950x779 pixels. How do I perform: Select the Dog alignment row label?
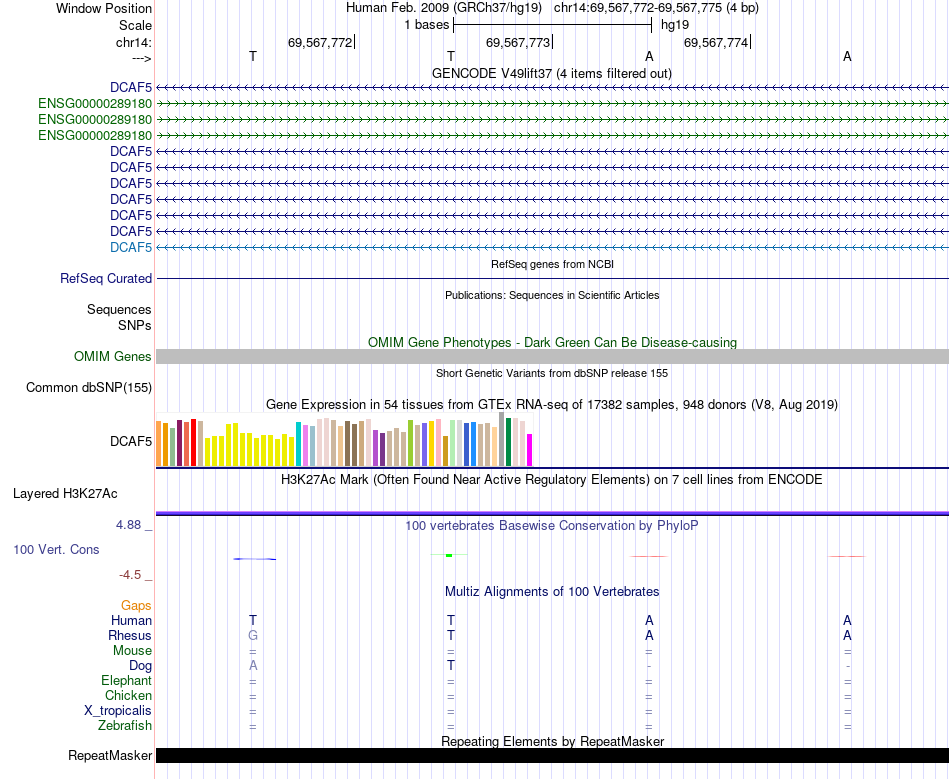tap(140, 665)
